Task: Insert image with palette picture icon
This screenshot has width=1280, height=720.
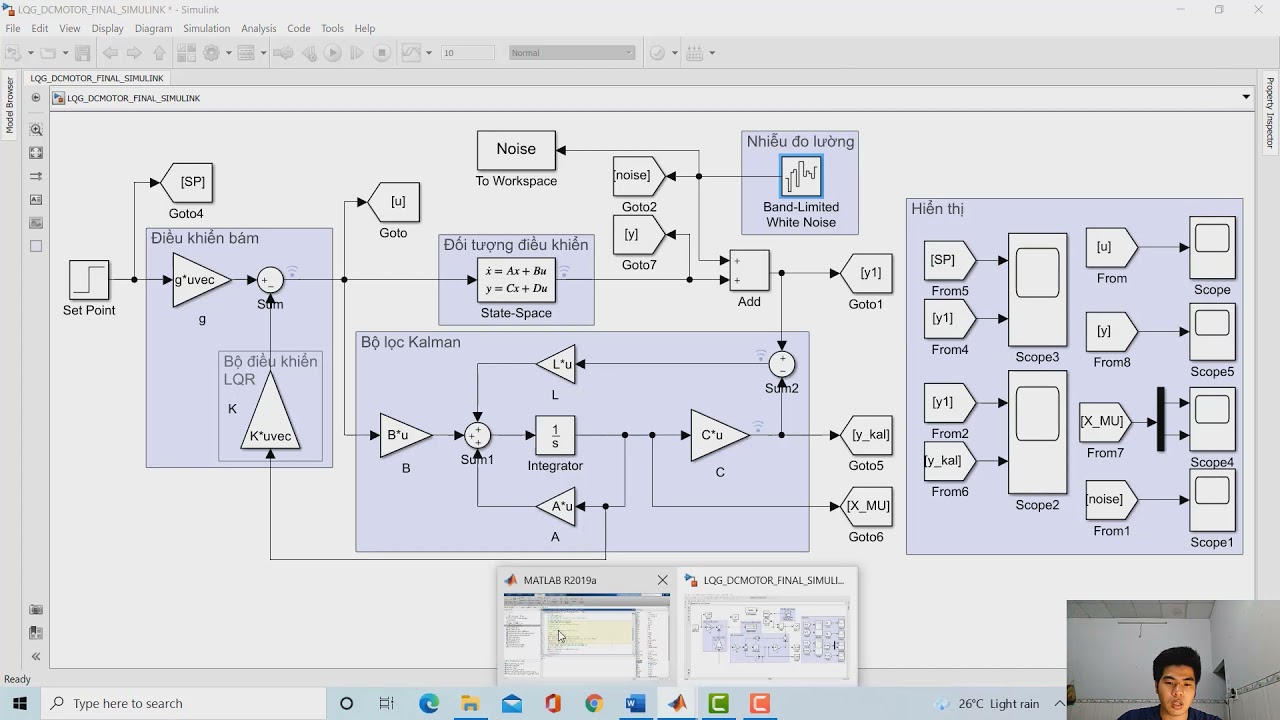Action: click(x=36, y=223)
